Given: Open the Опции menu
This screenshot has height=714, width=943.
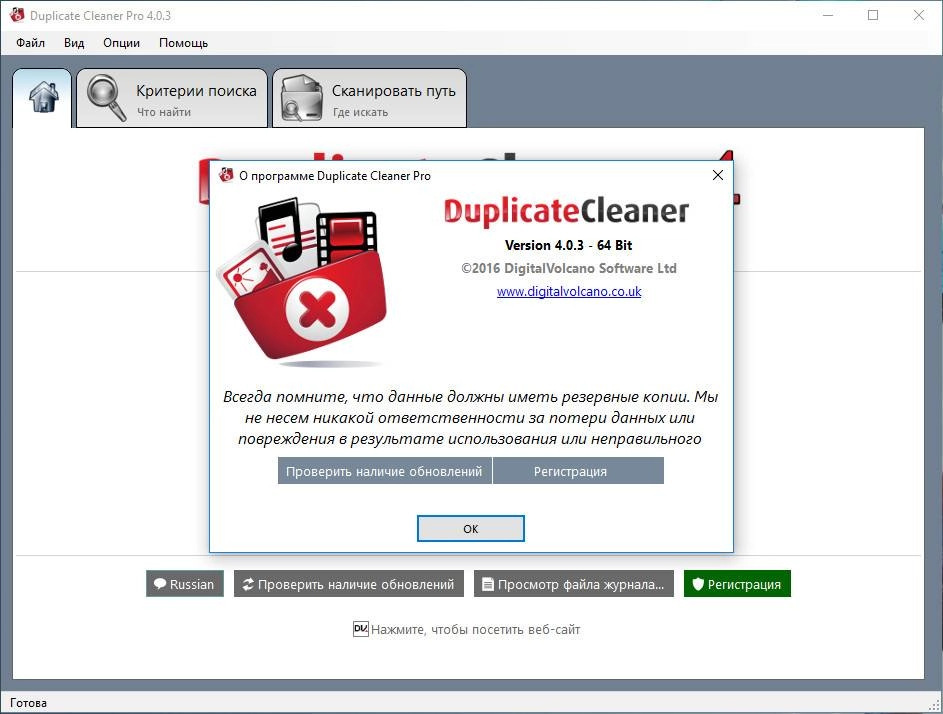Looking at the screenshot, I should pos(121,43).
